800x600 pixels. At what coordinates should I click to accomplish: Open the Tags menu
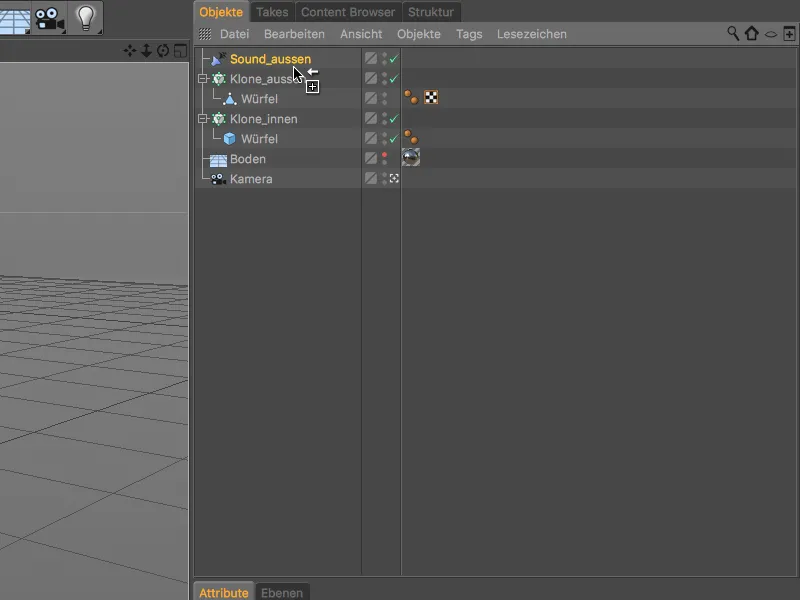469,34
